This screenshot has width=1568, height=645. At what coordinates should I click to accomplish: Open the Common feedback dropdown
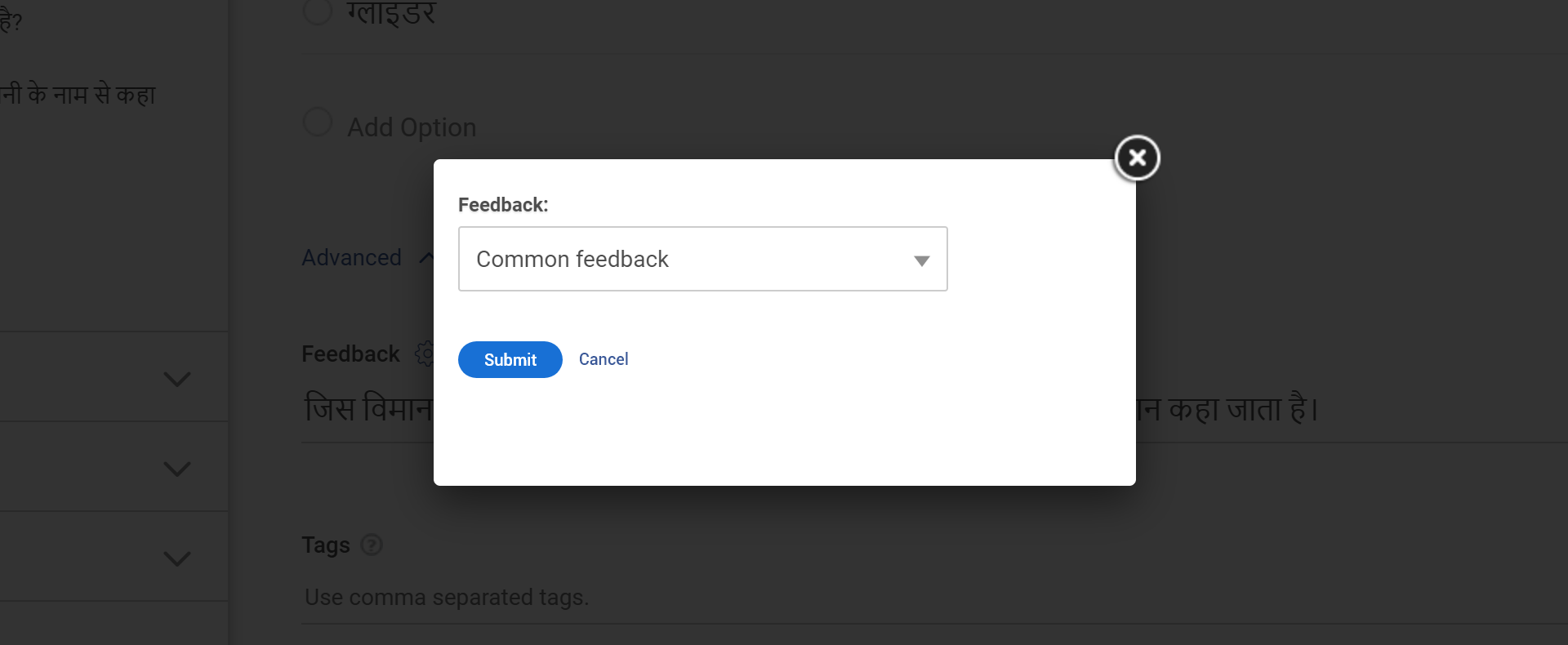pyautogui.click(x=702, y=259)
